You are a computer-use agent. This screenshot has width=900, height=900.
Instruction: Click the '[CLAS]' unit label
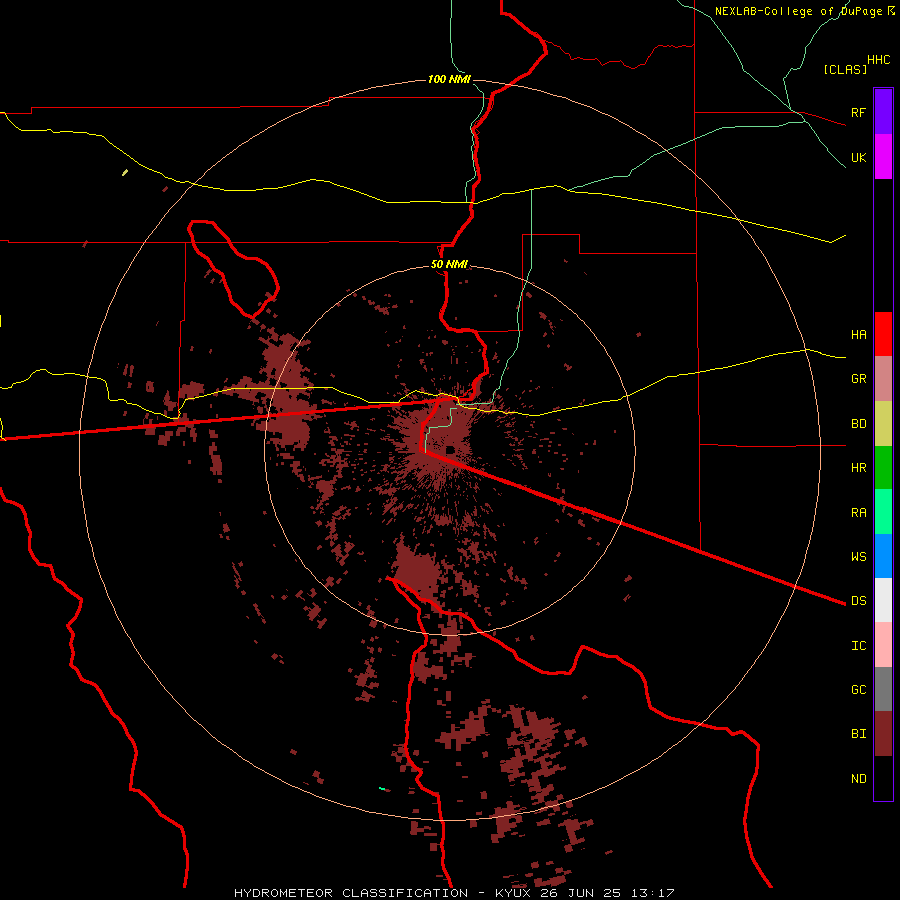click(845, 69)
